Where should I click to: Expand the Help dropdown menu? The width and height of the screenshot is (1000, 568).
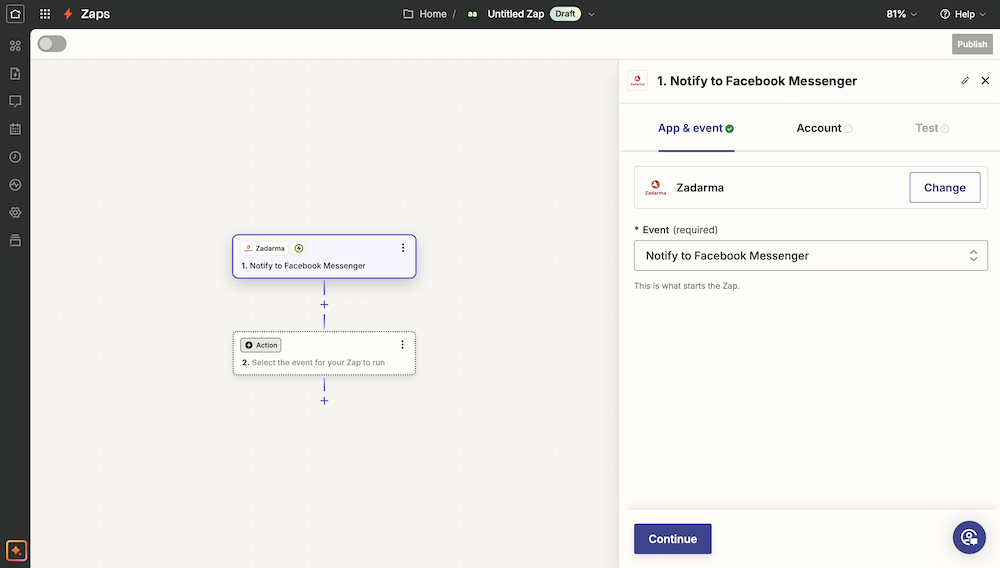963,14
